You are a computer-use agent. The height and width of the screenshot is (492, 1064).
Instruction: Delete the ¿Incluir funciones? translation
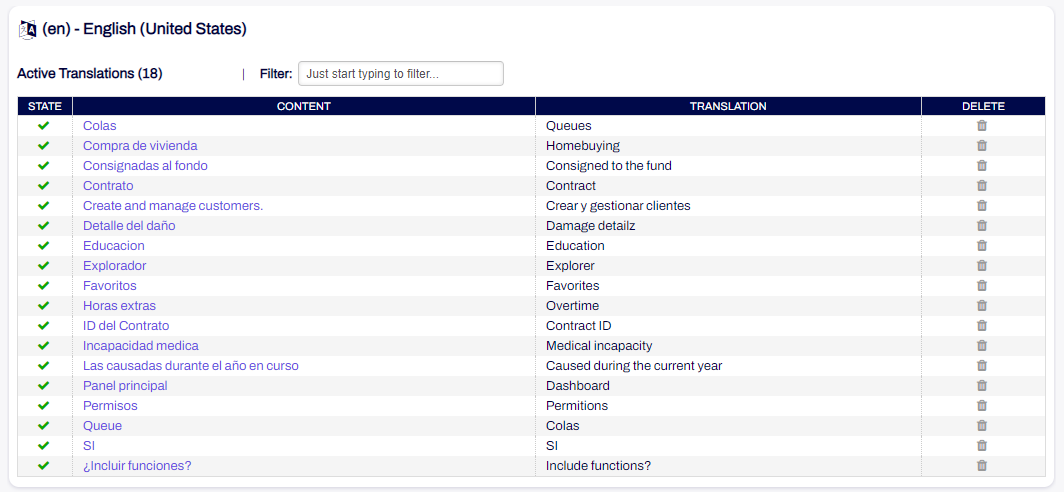(x=981, y=466)
